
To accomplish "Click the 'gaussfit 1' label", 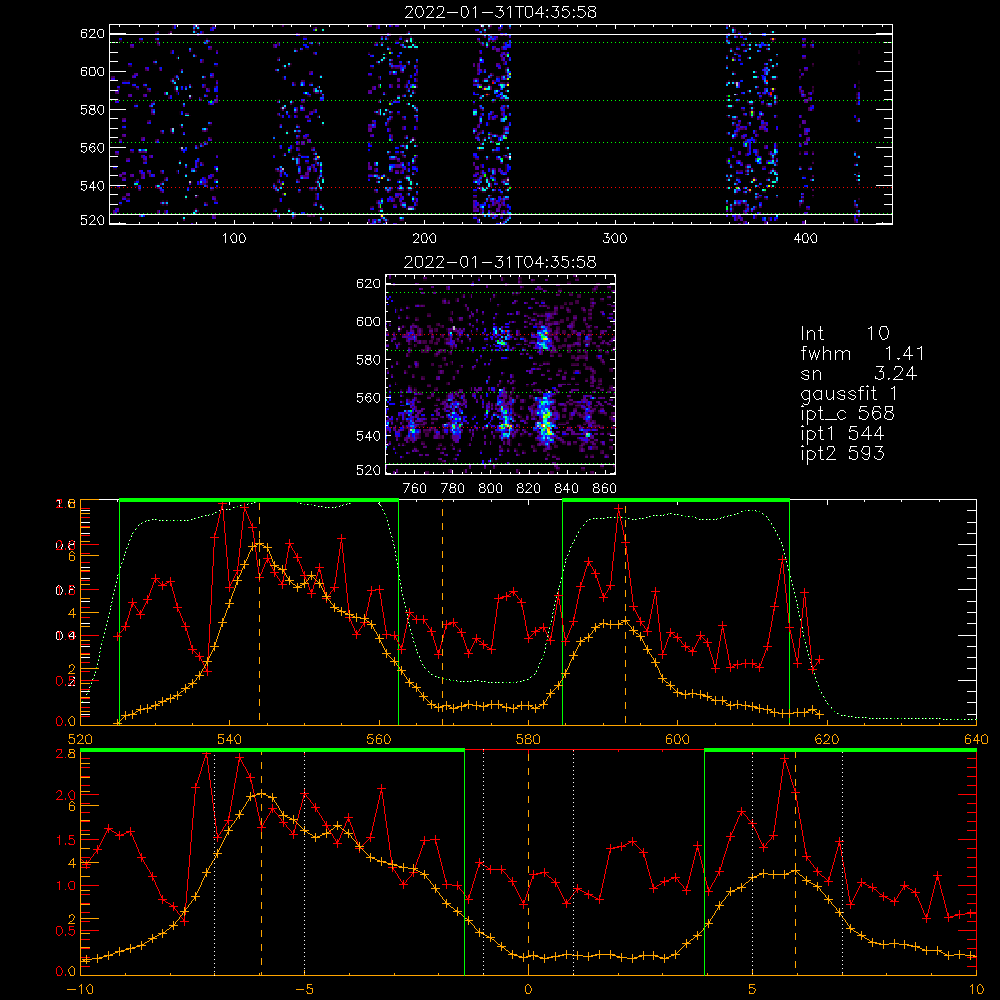I will coord(849,393).
